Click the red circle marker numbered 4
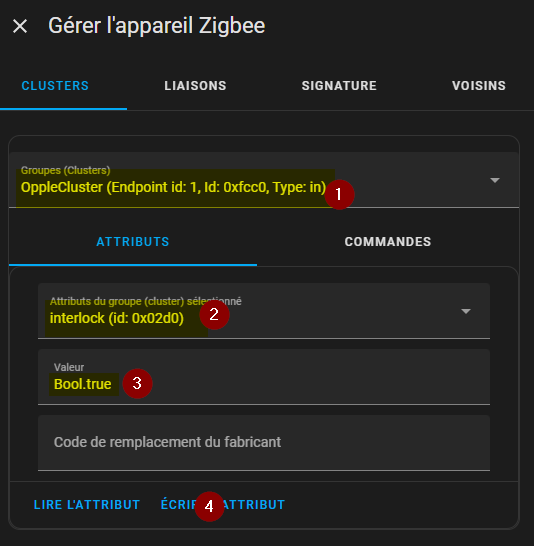 pyautogui.click(x=209, y=506)
